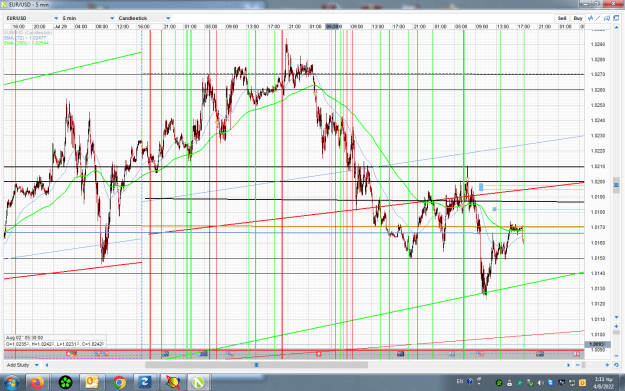Image resolution: width=625 pixels, height=391 pixels.
Task: Click the Buy button
Action: pyautogui.click(x=578, y=18)
